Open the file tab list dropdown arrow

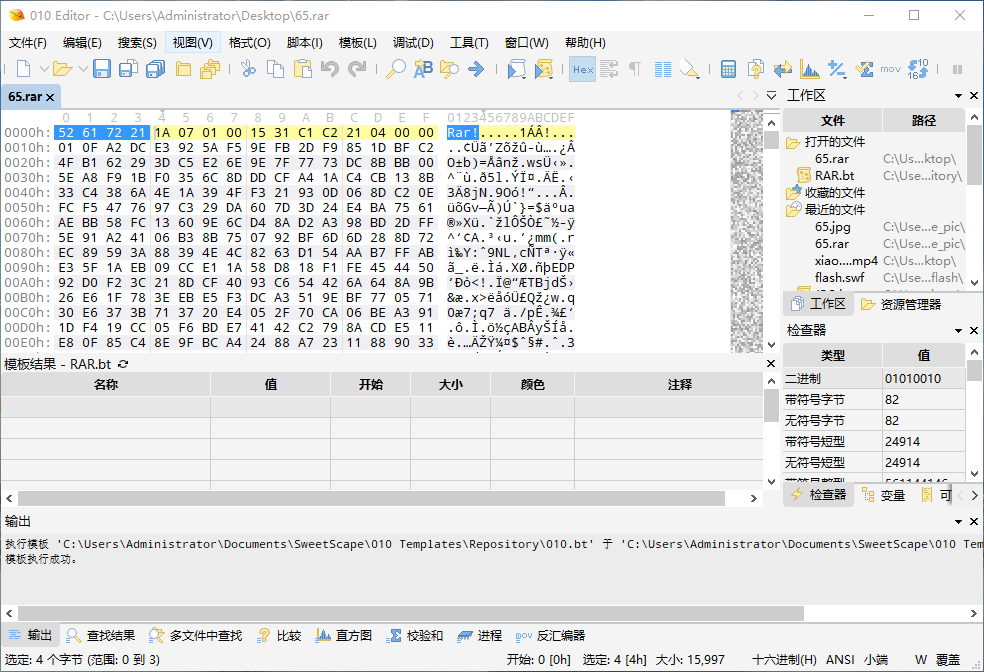pos(772,95)
